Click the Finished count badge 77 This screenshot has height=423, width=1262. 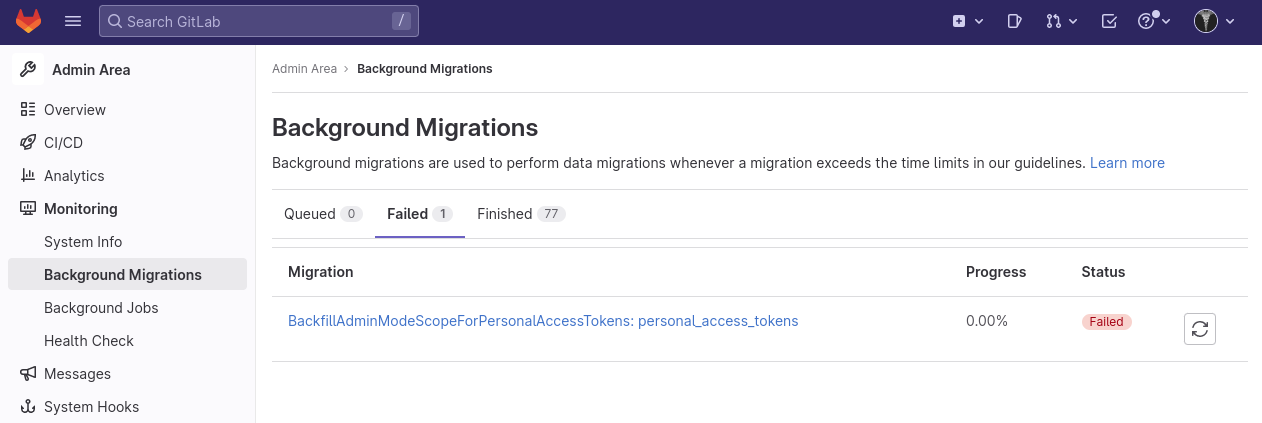pos(551,214)
